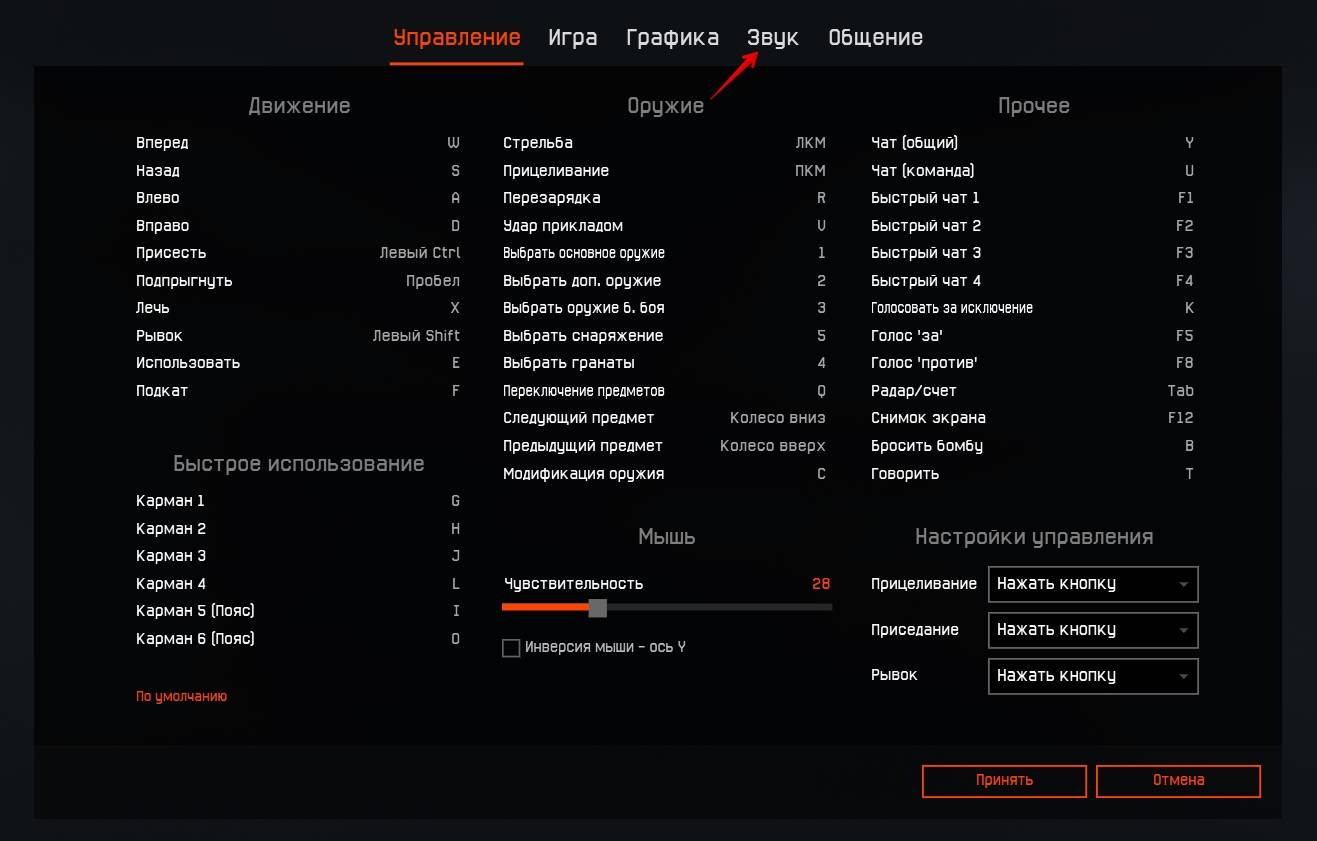
Task: Edit the Следующий предмет binding Колесо вниз
Action: [778, 418]
